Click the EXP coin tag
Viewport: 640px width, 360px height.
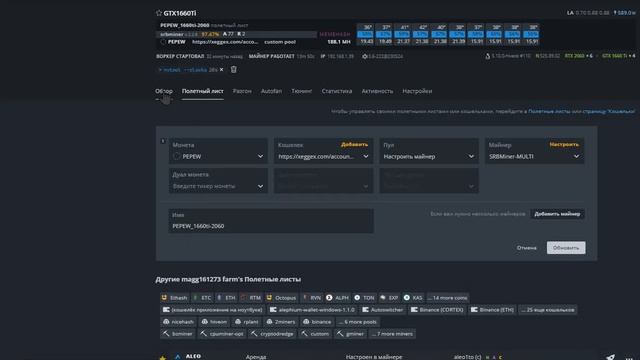point(389,298)
